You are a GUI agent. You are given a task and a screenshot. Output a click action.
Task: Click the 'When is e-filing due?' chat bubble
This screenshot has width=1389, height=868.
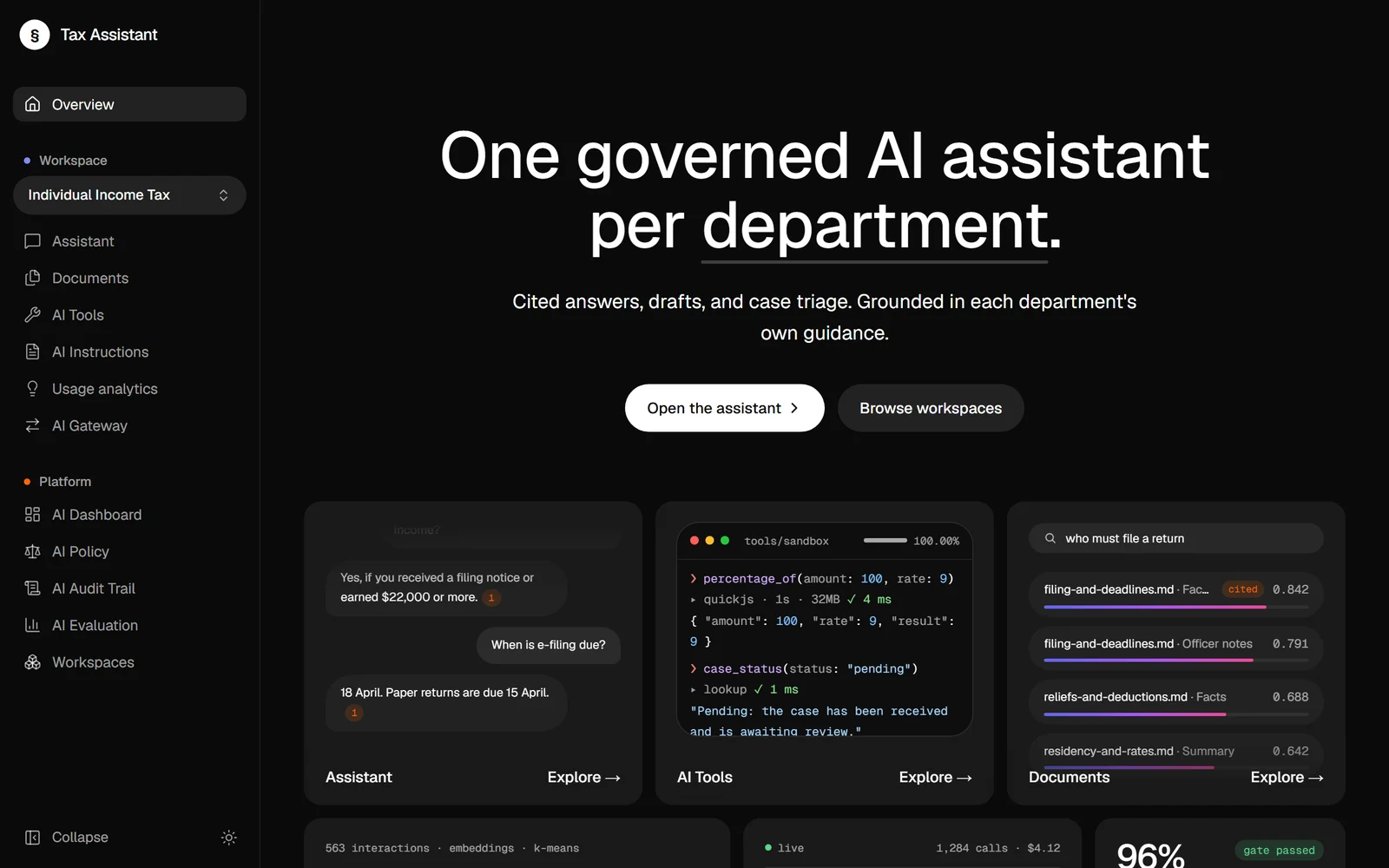point(549,645)
